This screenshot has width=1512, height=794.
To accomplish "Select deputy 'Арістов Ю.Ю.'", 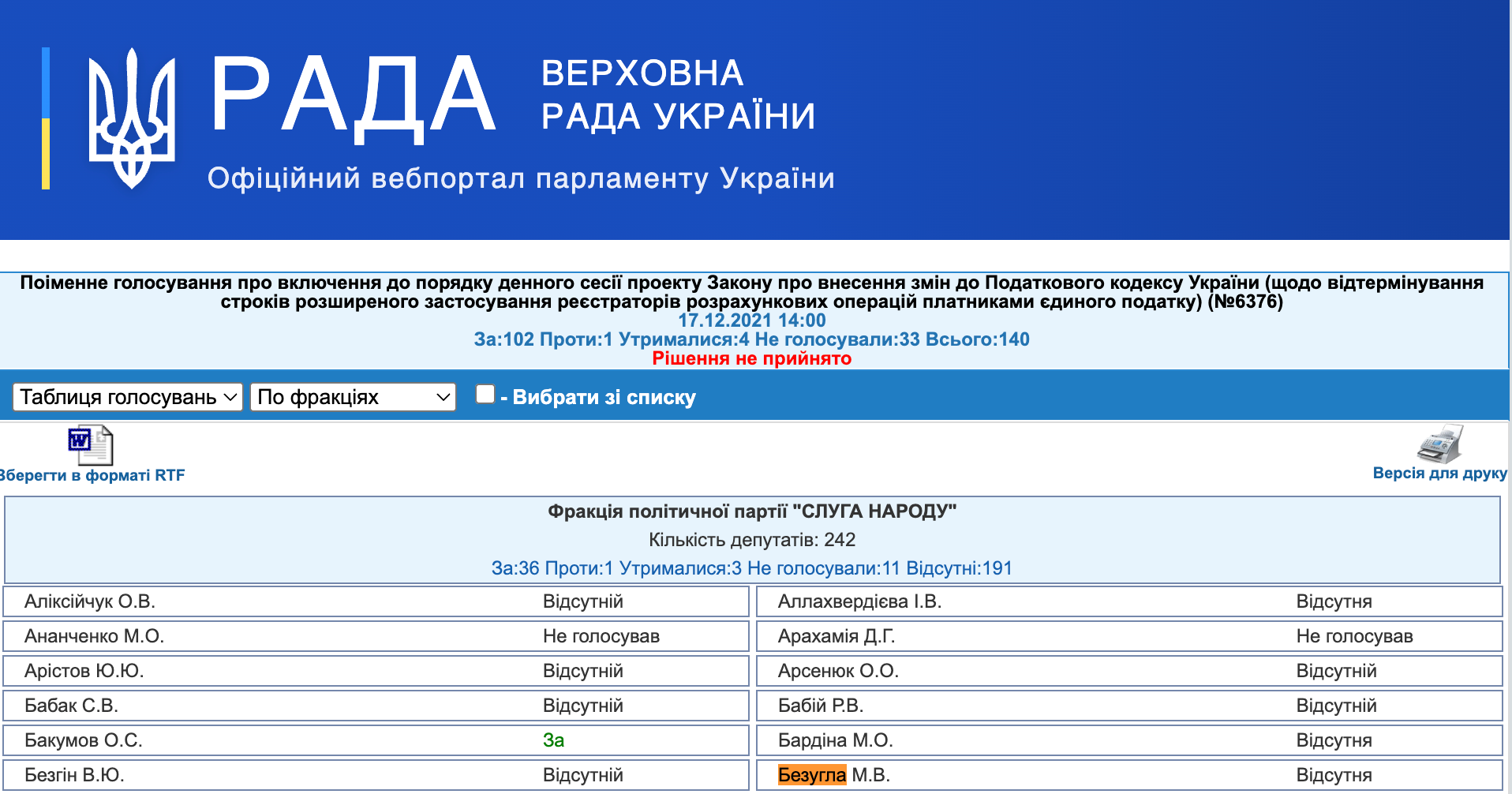I will click(84, 671).
